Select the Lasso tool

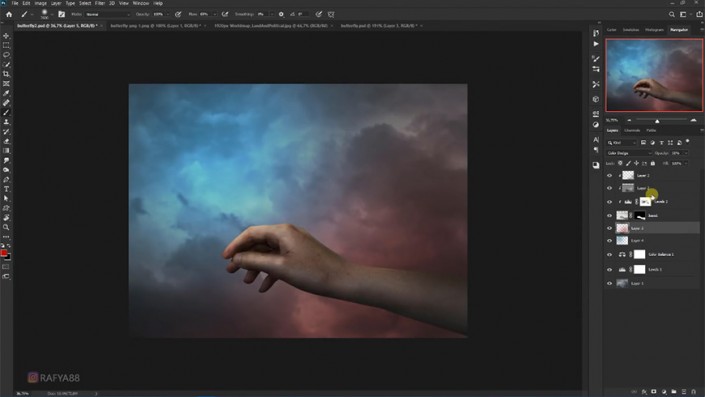pos(6,55)
